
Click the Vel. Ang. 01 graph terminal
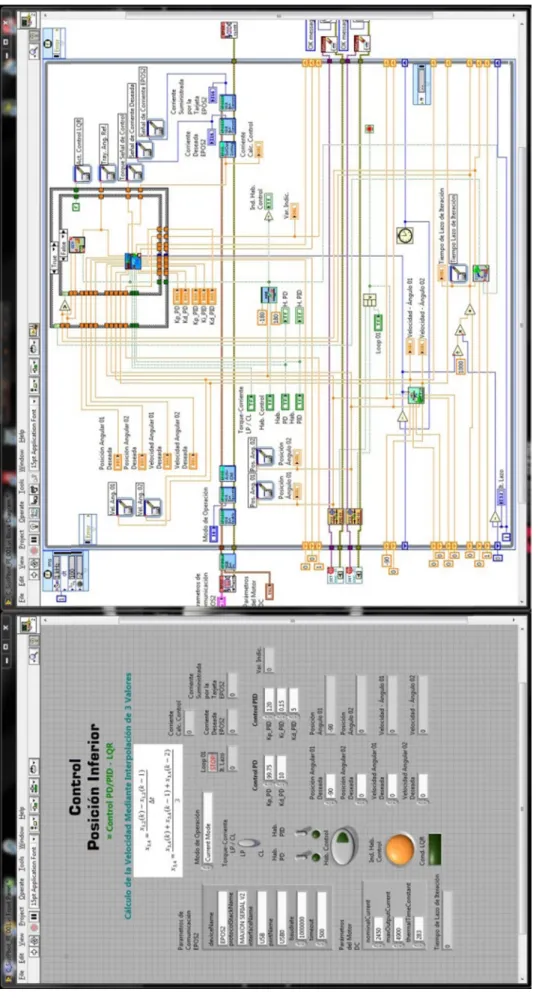[125, 507]
